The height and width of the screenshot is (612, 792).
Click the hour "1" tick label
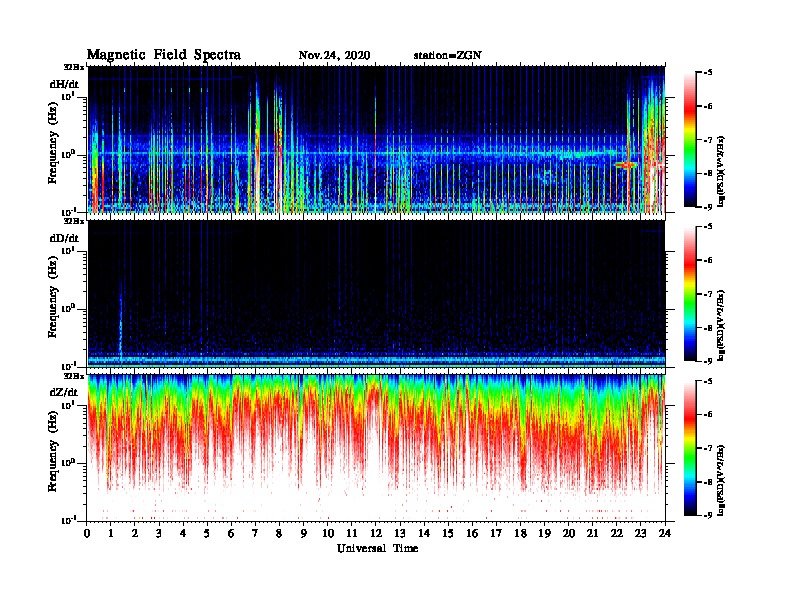[111, 534]
